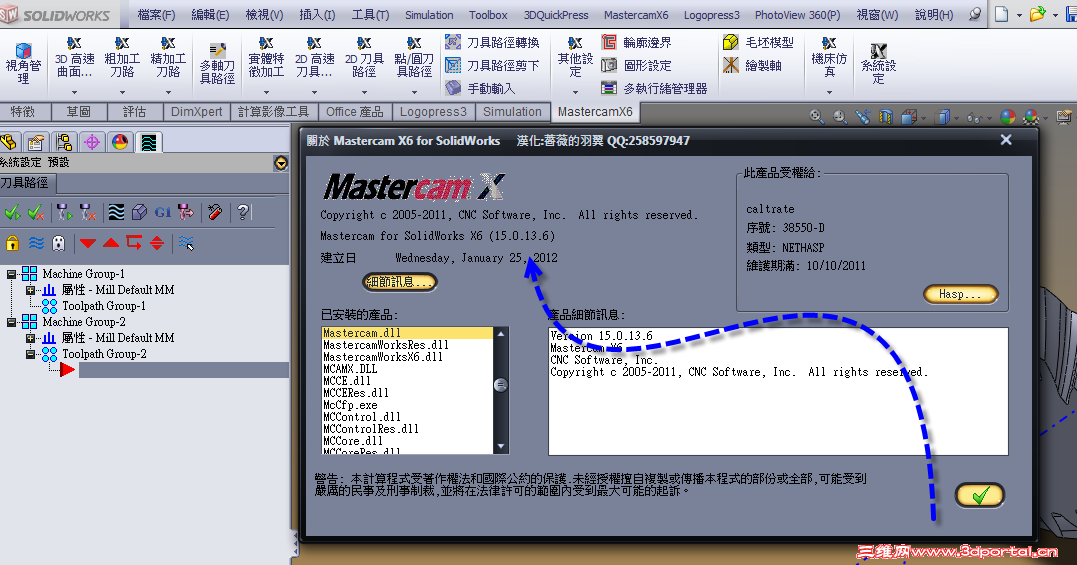
Task: Toggle posting ghost icon
Action: 59,242
